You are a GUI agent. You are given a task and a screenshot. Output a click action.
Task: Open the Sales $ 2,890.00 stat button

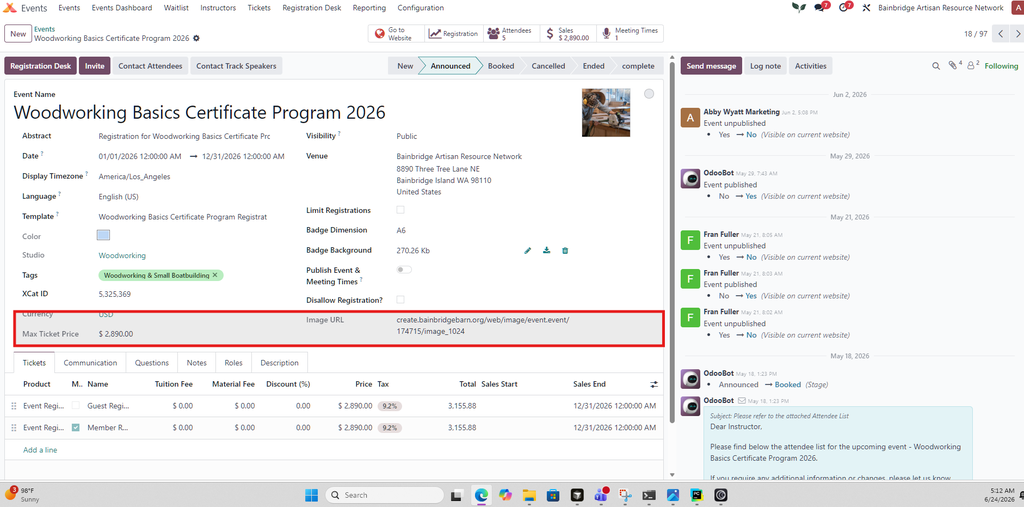click(x=568, y=34)
